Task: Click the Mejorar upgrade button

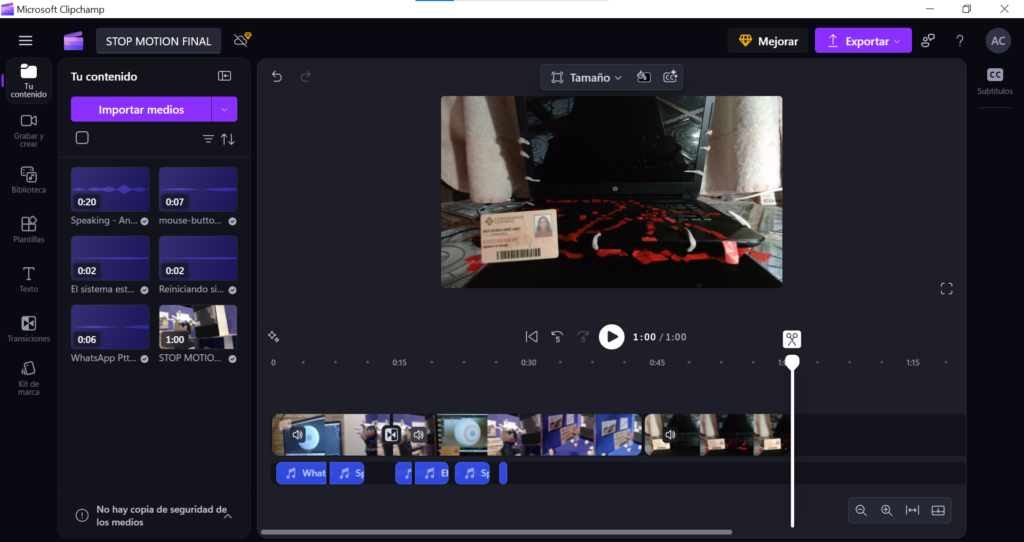Action: click(x=768, y=41)
